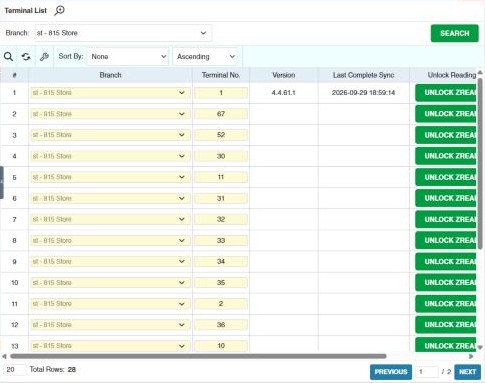Viewport: 485px width, 383px height.
Task: Click Terminal No. field in row 11
Action: 221,304
